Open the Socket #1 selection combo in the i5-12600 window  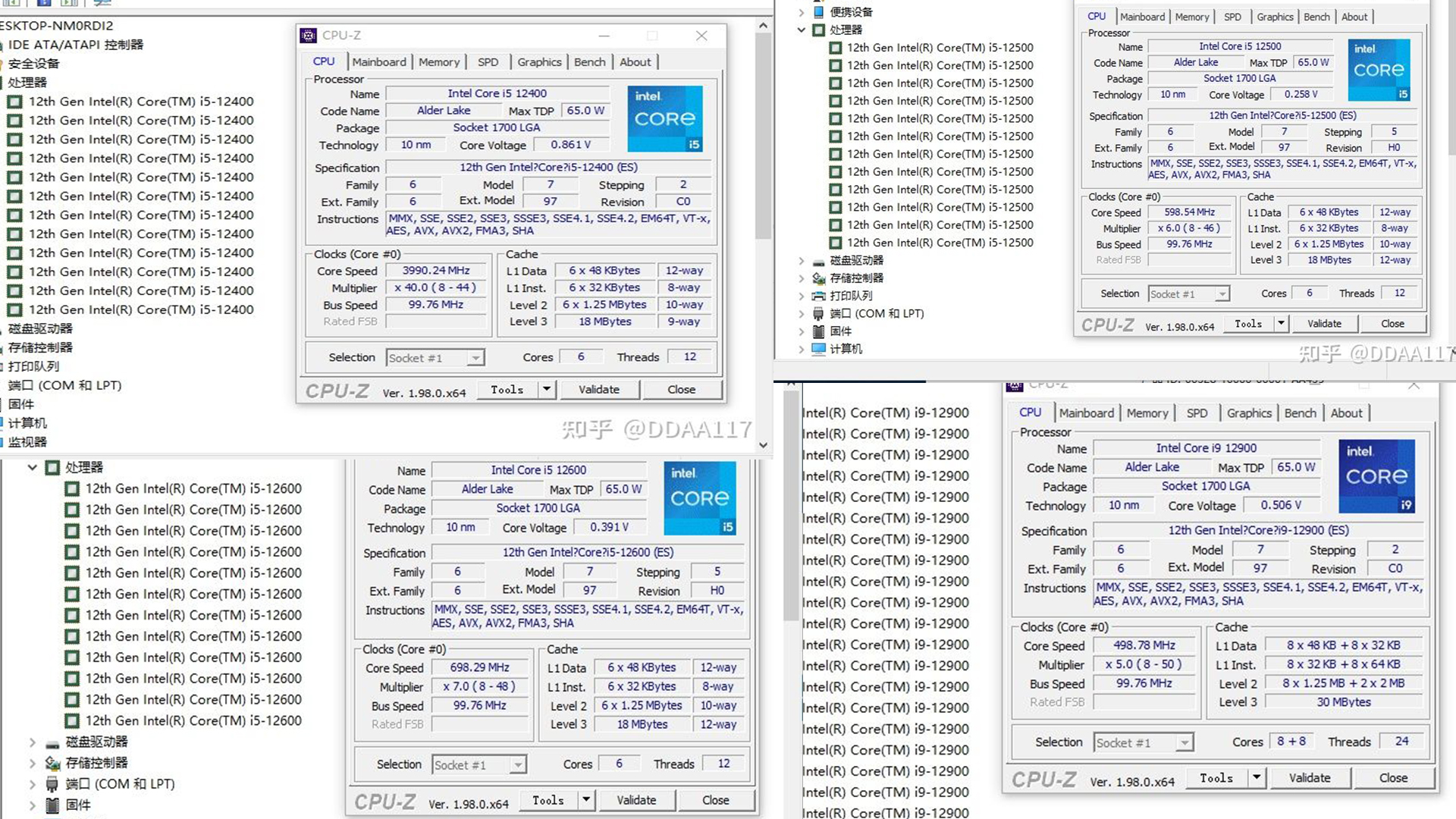[479, 765]
